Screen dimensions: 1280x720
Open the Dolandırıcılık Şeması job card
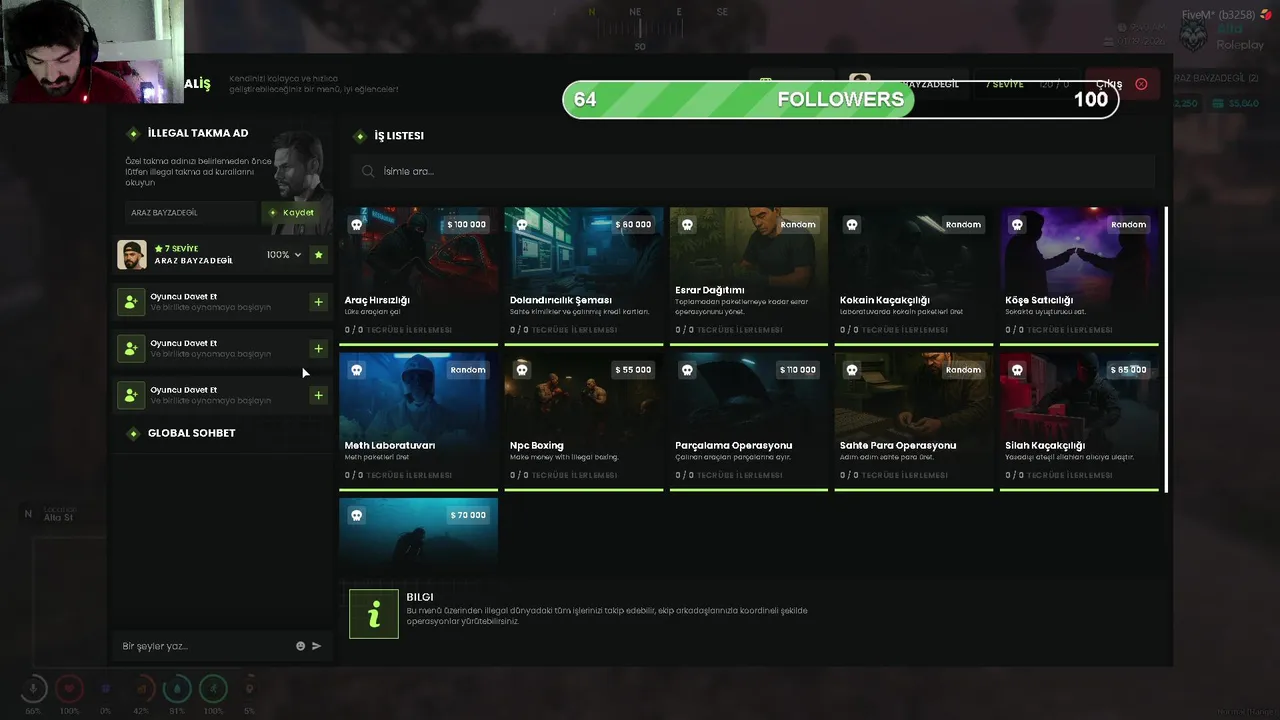583,276
